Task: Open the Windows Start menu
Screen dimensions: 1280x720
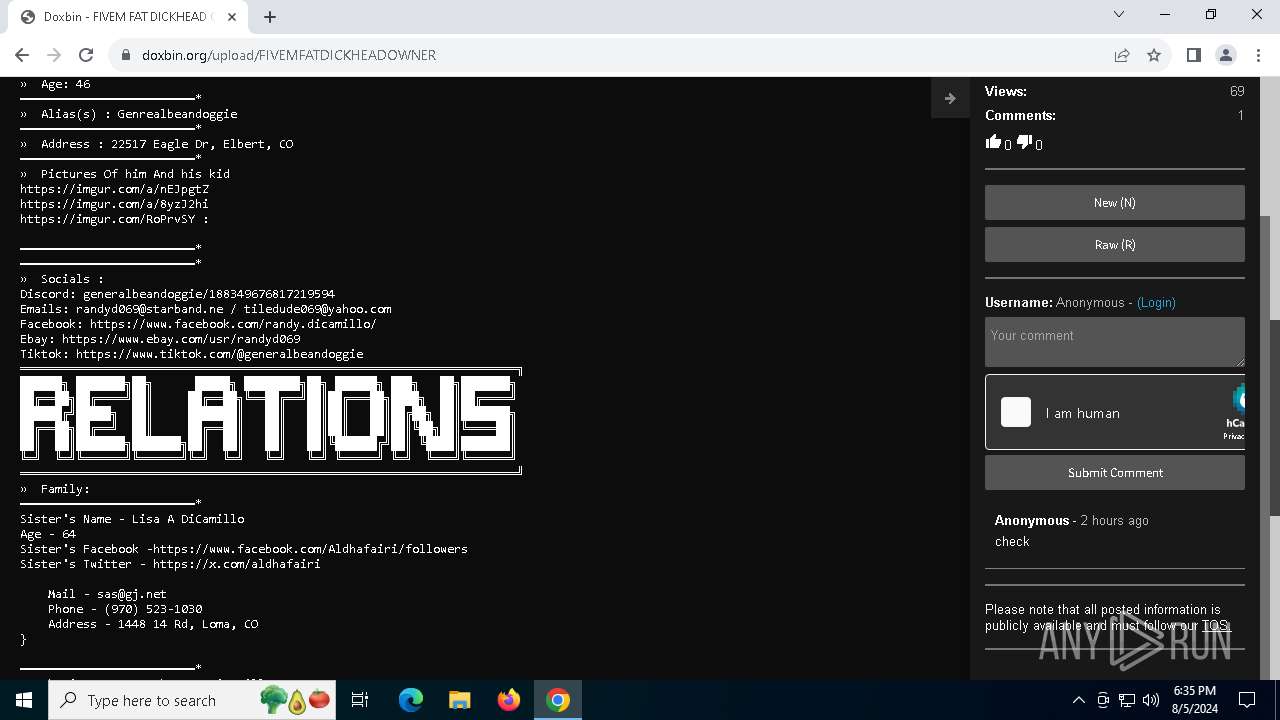Action: pyautogui.click(x=24, y=700)
